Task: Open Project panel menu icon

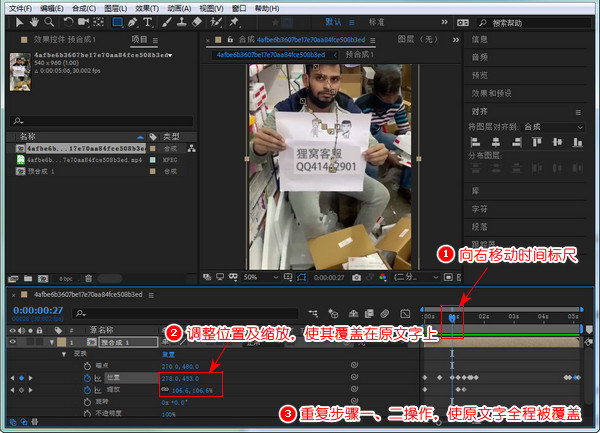Action: pos(155,40)
